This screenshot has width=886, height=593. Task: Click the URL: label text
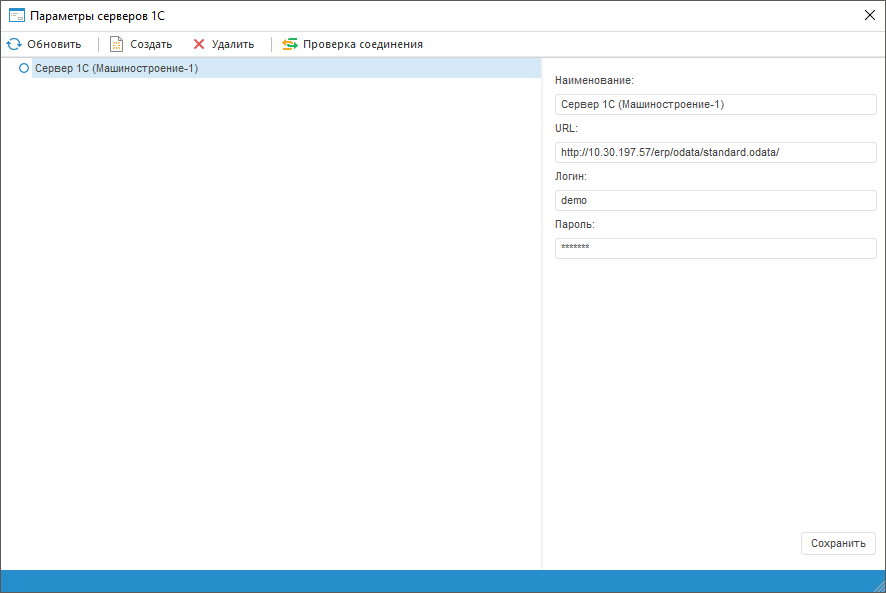click(566, 128)
